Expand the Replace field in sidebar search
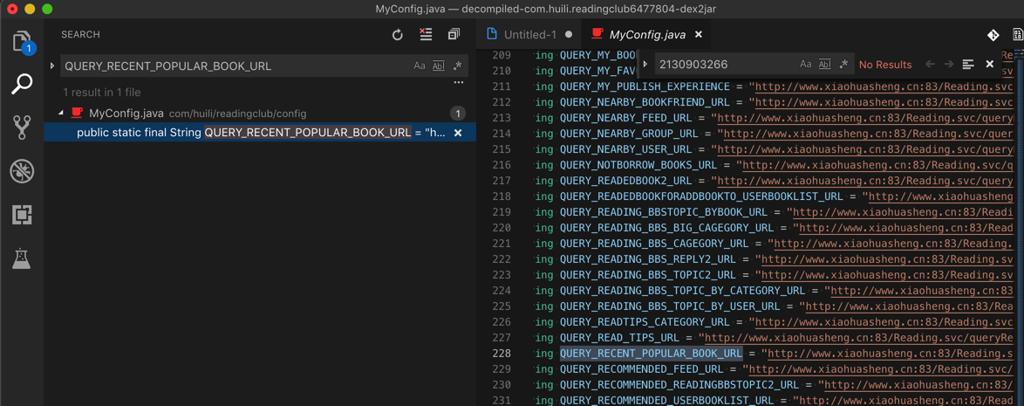The height and width of the screenshot is (406, 1024). click(x=52, y=65)
